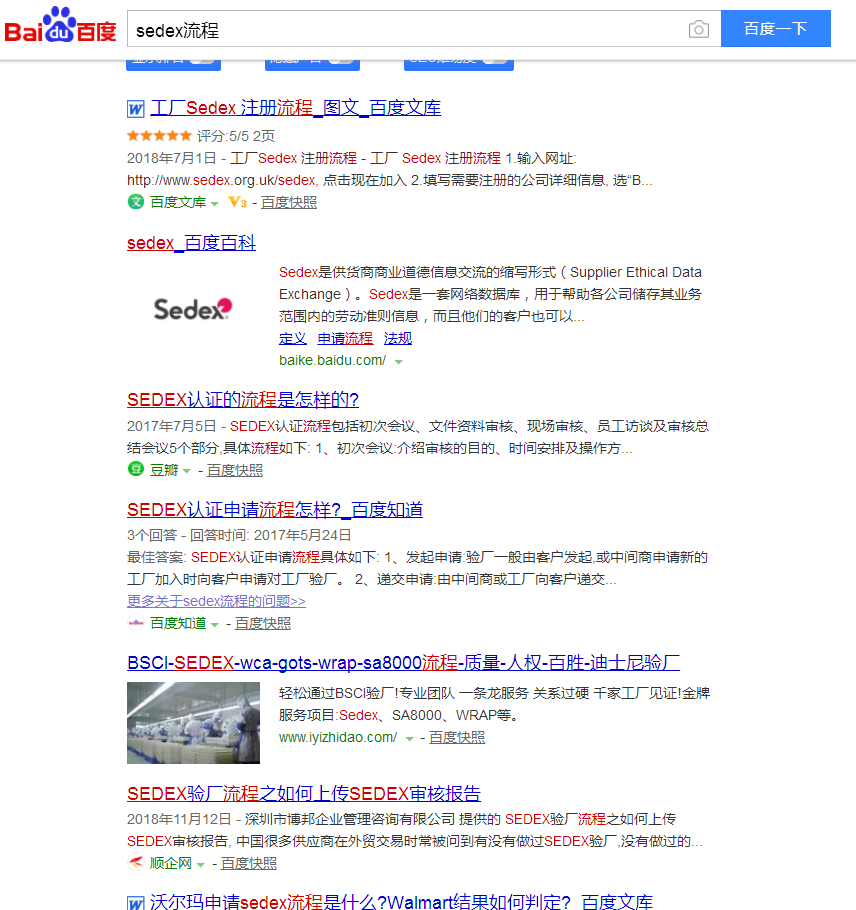Click the 3个回答 - 回答时间: 2017年5月24日 text
Image resolution: width=856 pixels, height=910 pixels.
pos(239,535)
